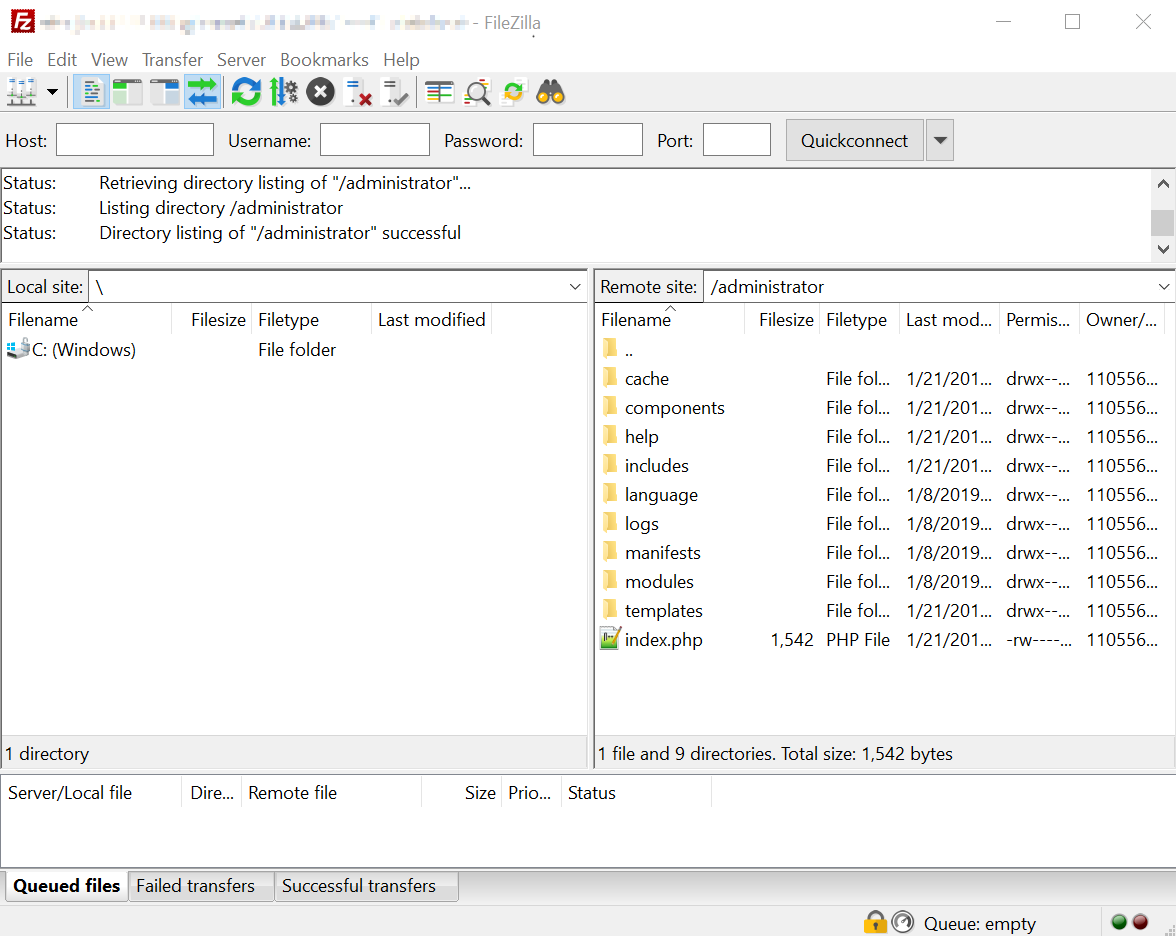Click the Queue: empty status text
1176x936 pixels.
click(x=980, y=923)
